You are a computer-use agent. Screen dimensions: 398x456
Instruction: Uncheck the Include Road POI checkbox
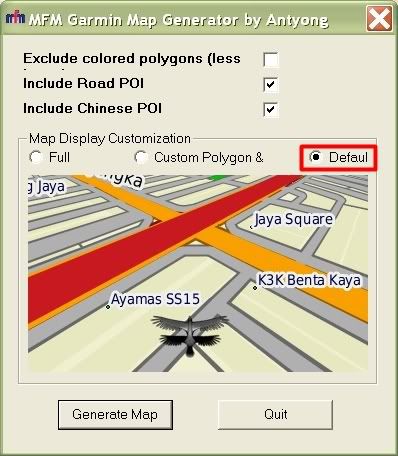[270, 84]
